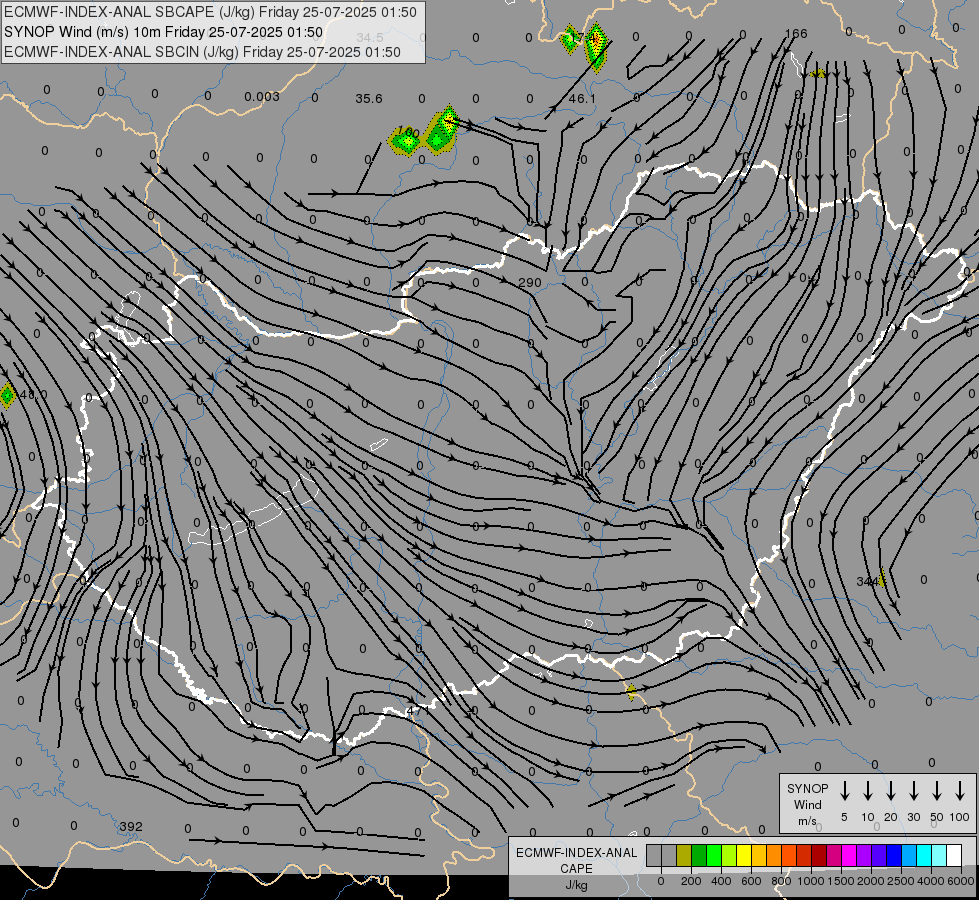Click the 20 m/s wind arrow in legend
Screen dimensions: 979x900
(890, 791)
